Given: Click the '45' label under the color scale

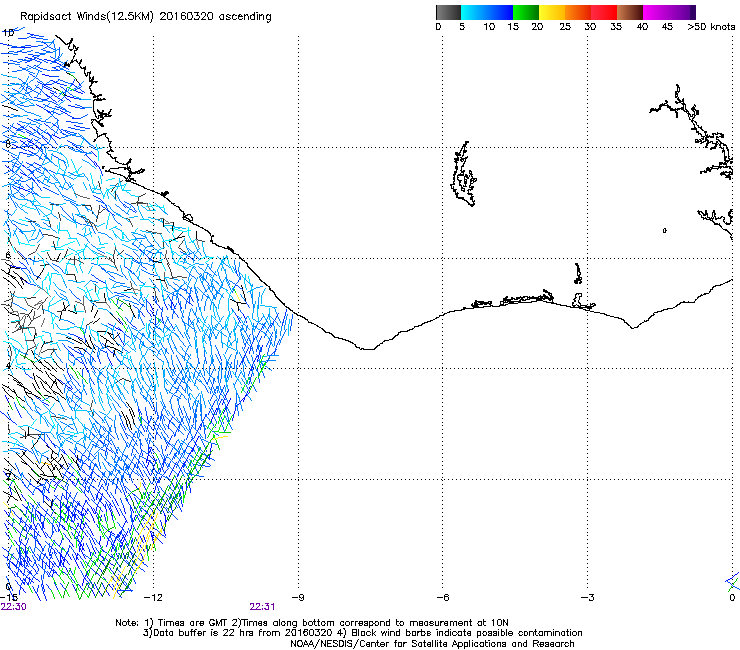Looking at the screenshot, I should (x=667, y=27).
